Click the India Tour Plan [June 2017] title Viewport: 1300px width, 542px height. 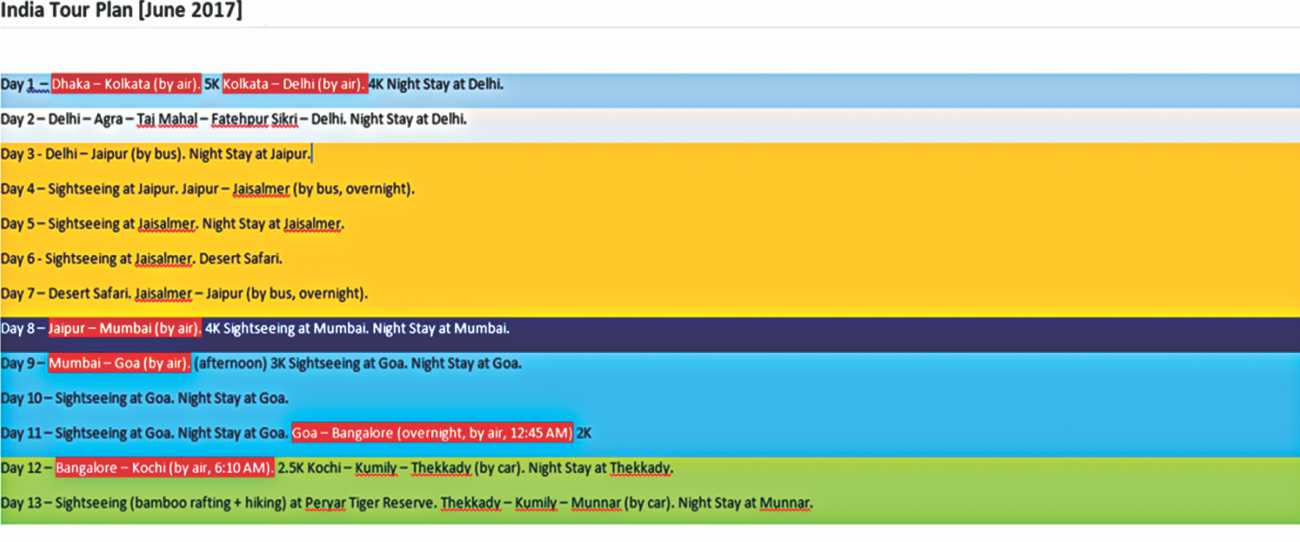(121, 11)
